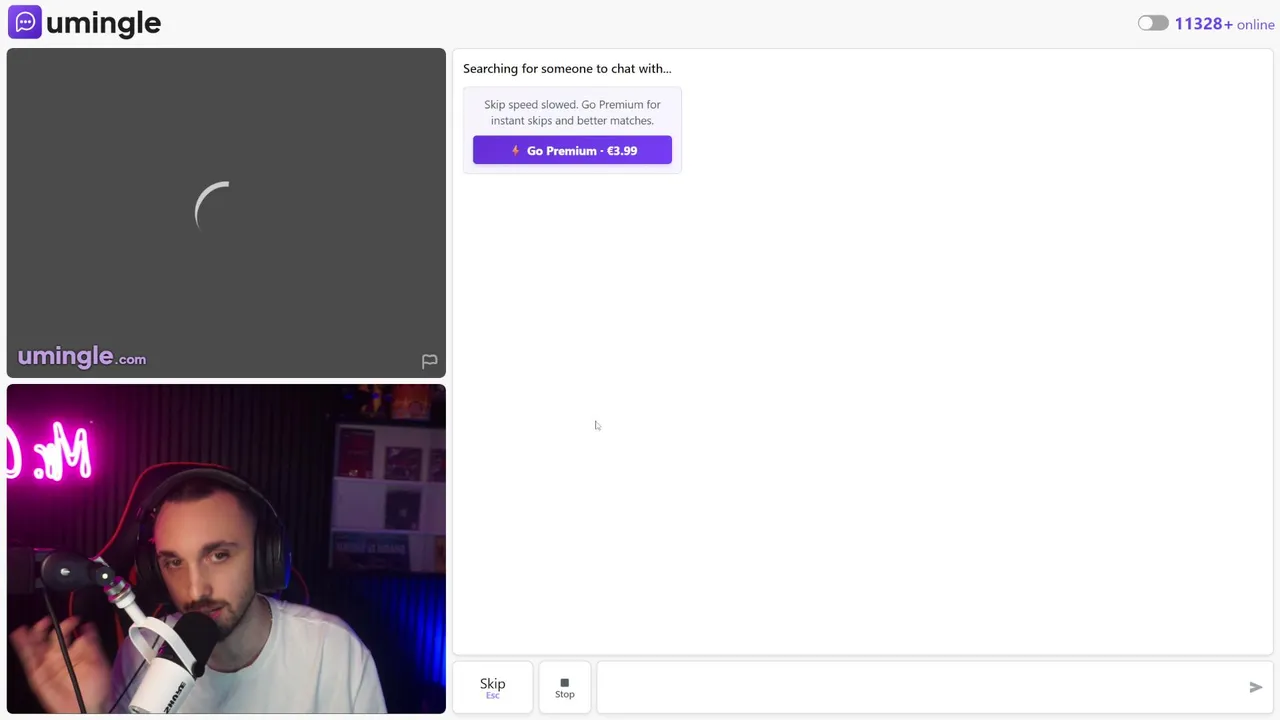Click the "Skip speed slowed" premium notice text
The image size is (1280, 720).
[572, 112]
